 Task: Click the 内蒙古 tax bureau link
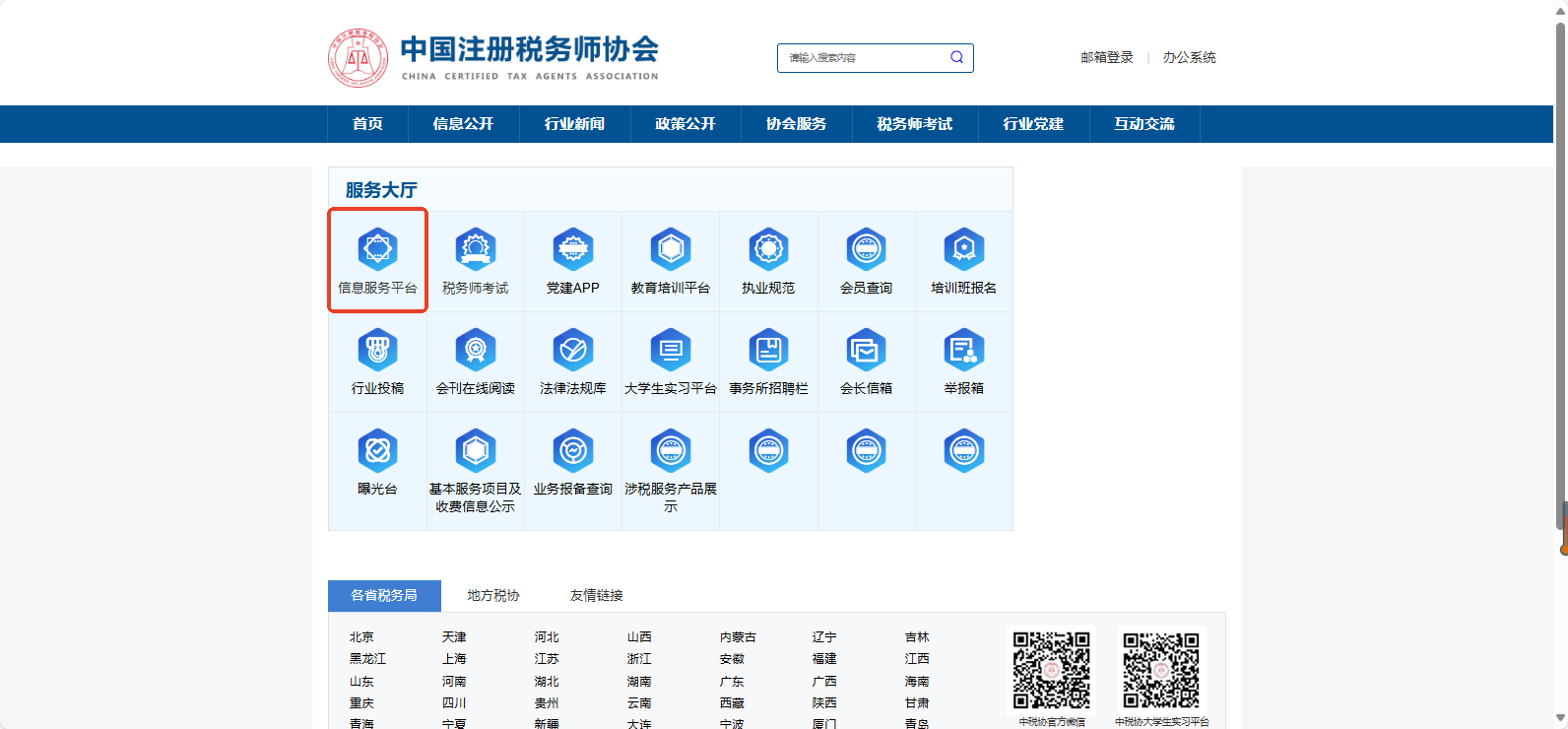coord(738,637)
